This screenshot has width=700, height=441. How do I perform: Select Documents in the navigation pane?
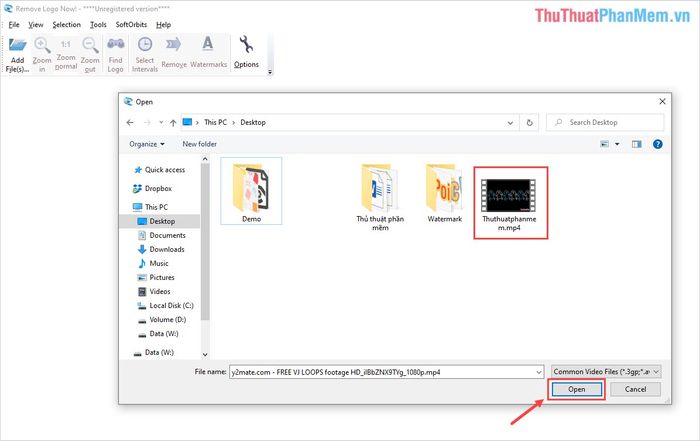pyautogui.click(x=162, y=235)
